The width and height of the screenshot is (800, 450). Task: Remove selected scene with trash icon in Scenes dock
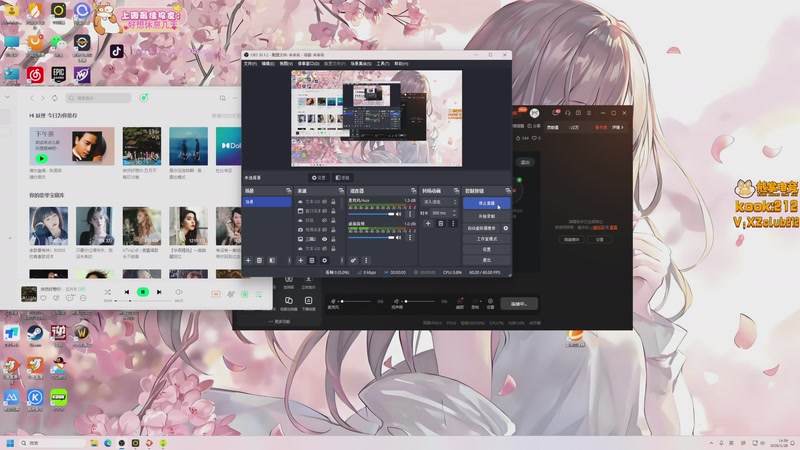(259, 260)
